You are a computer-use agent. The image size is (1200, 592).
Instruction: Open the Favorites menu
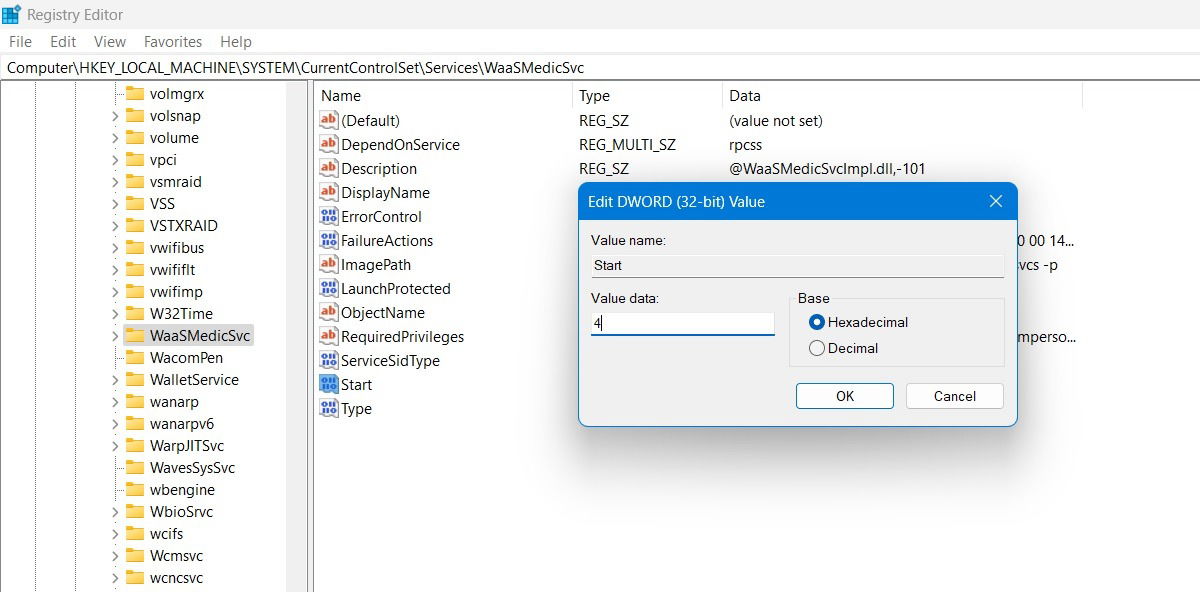pyautogui.click(x=173, y=42)
